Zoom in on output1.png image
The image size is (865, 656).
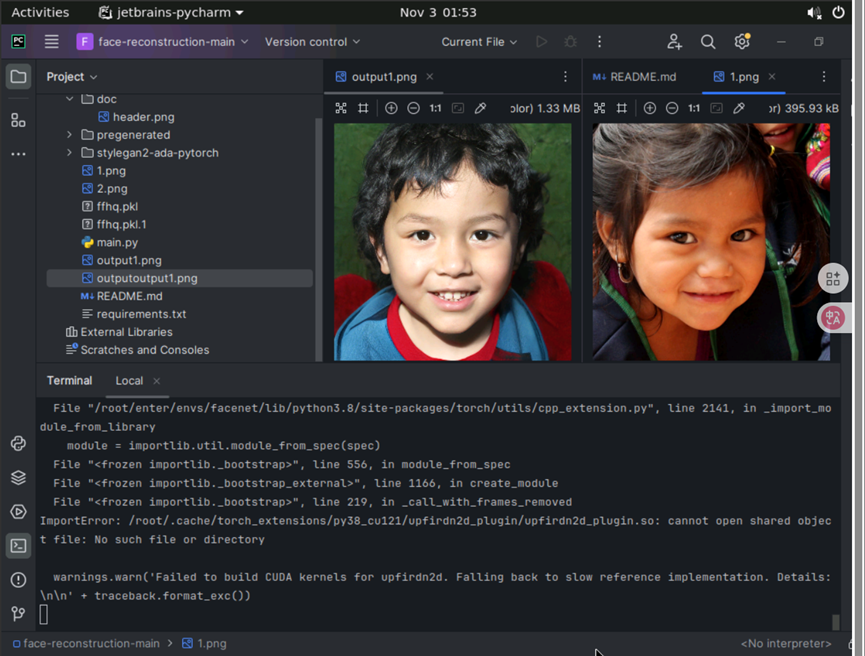(391, 108)
